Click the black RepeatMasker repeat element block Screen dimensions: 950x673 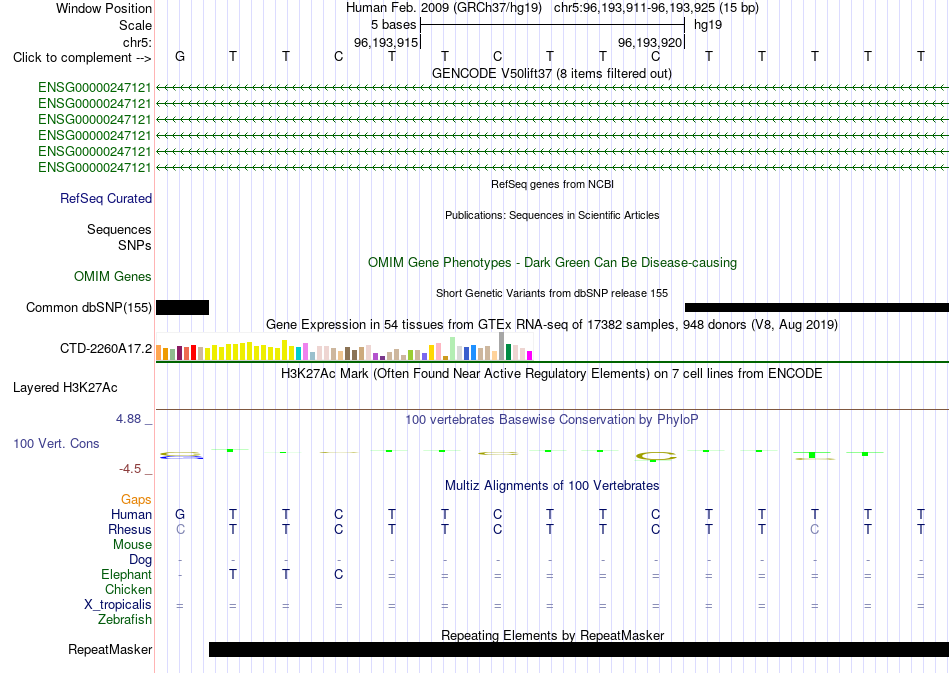[x=579, y=649]
